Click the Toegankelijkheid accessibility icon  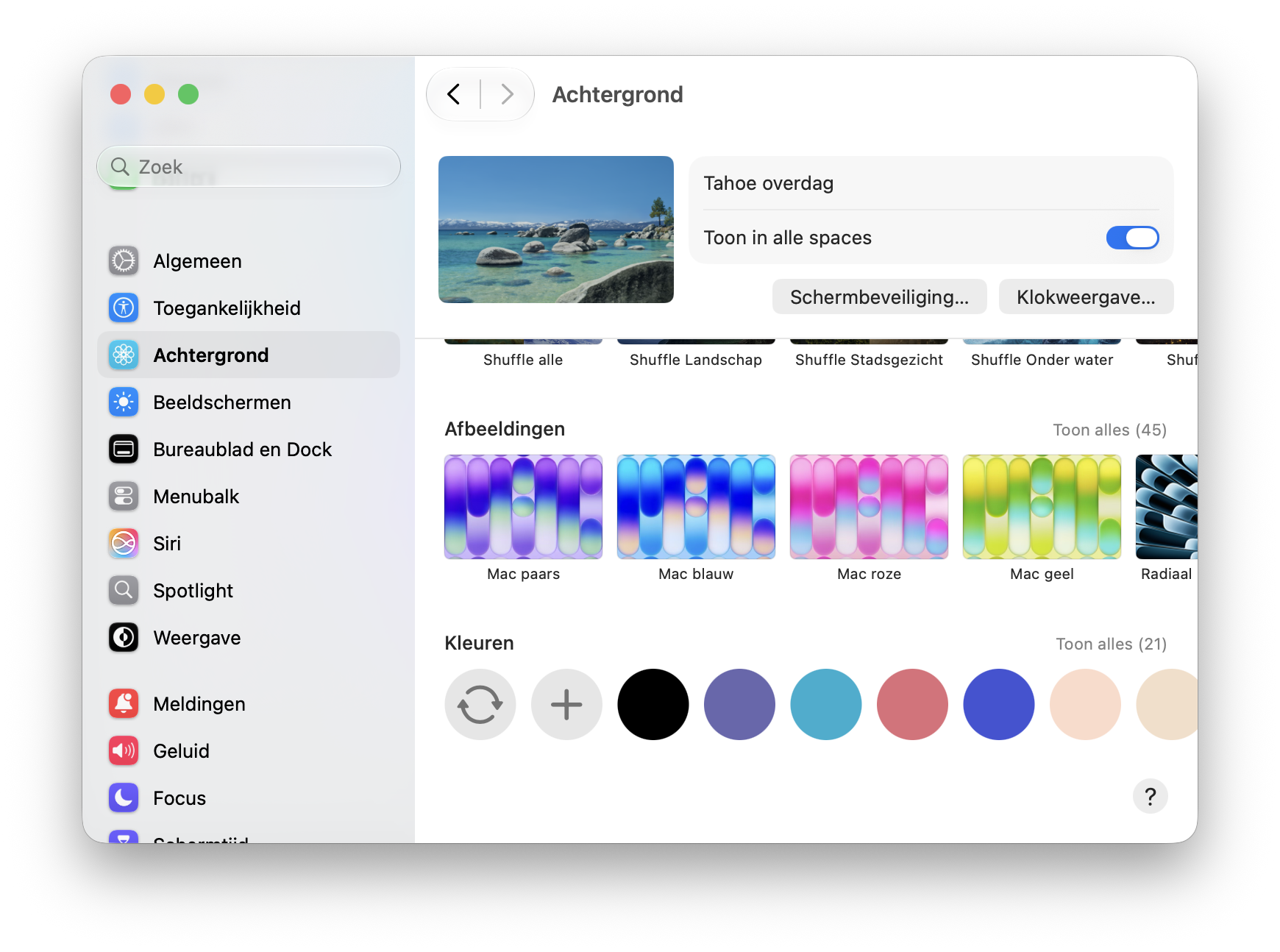pos(124,308)
